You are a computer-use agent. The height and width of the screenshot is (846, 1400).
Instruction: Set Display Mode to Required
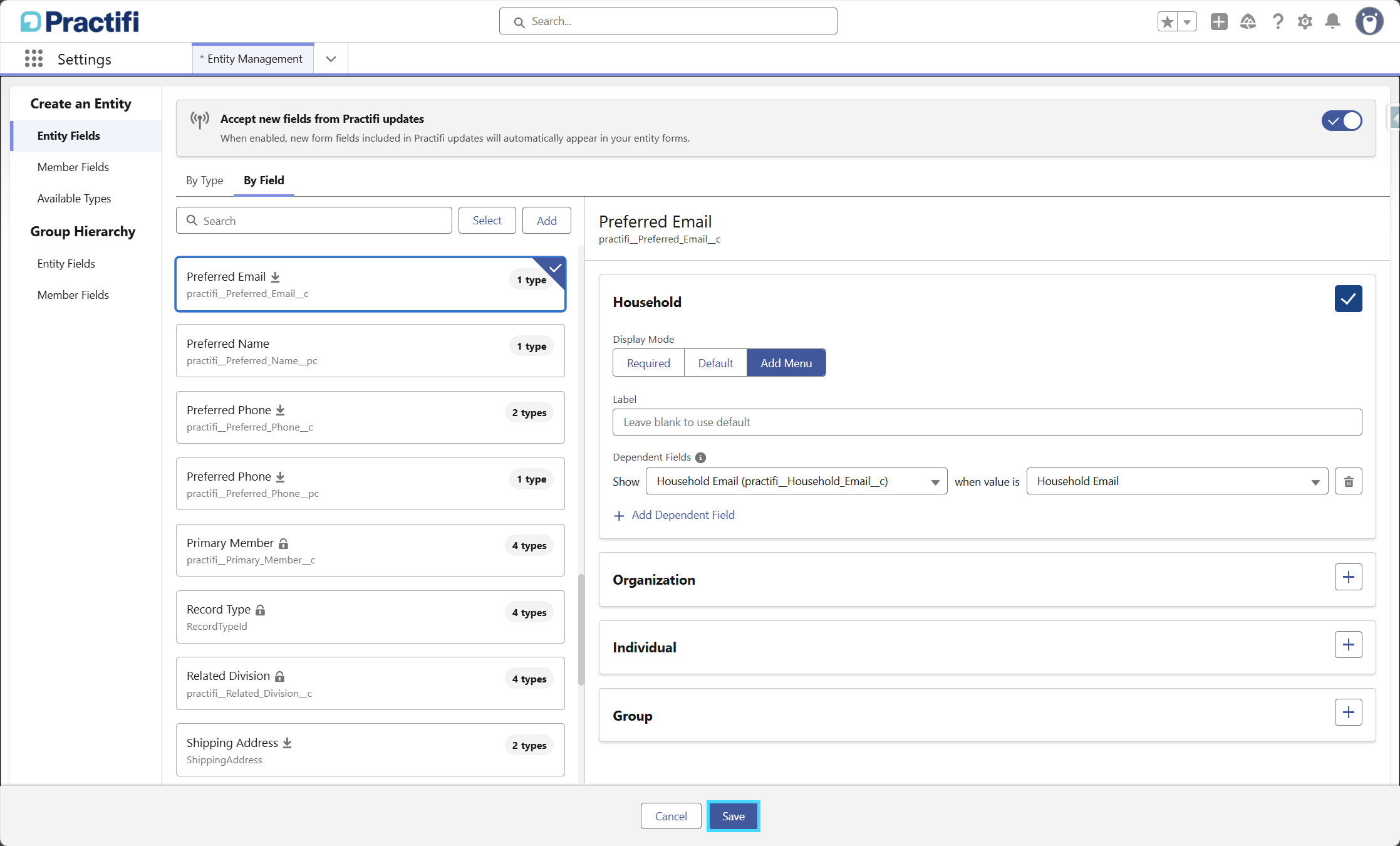pos(648,363)
